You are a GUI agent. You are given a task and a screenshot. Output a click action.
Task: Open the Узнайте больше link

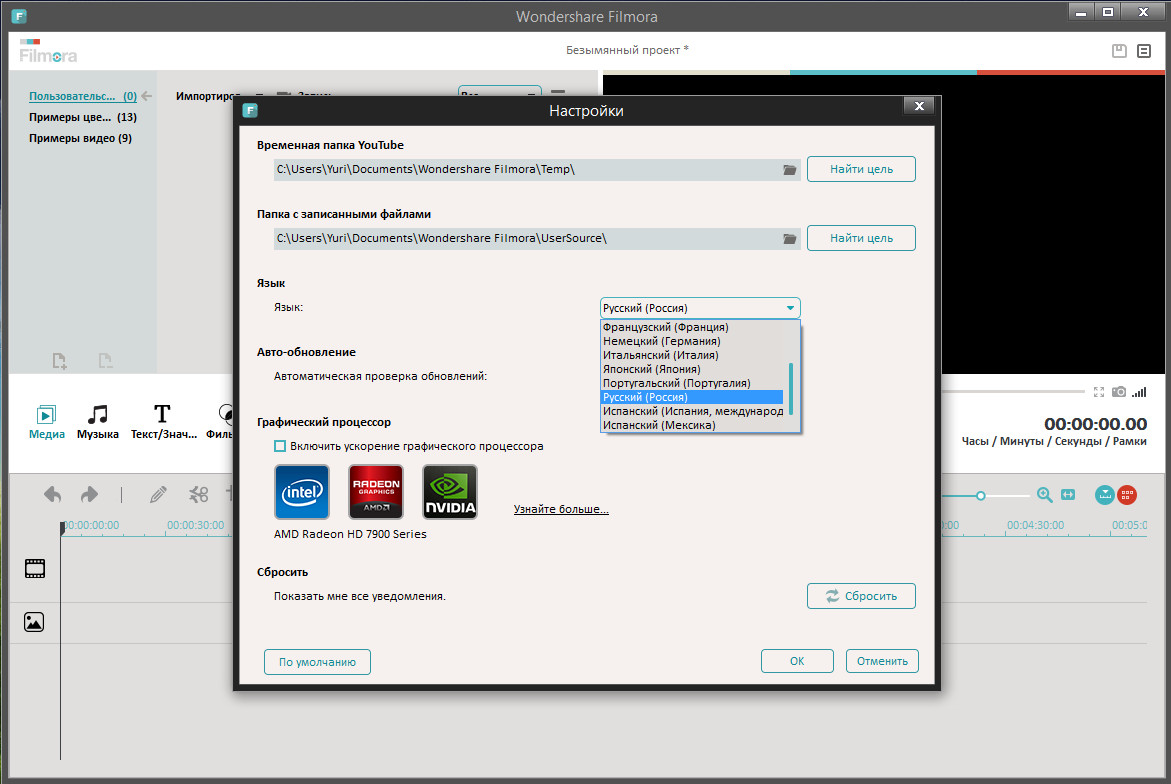click(561, 509)
